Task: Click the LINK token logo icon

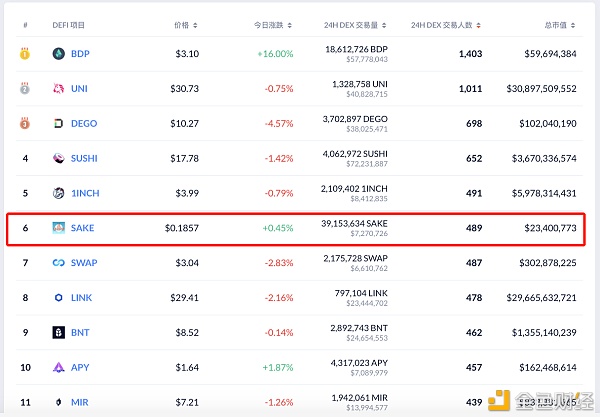Action: 59,298
